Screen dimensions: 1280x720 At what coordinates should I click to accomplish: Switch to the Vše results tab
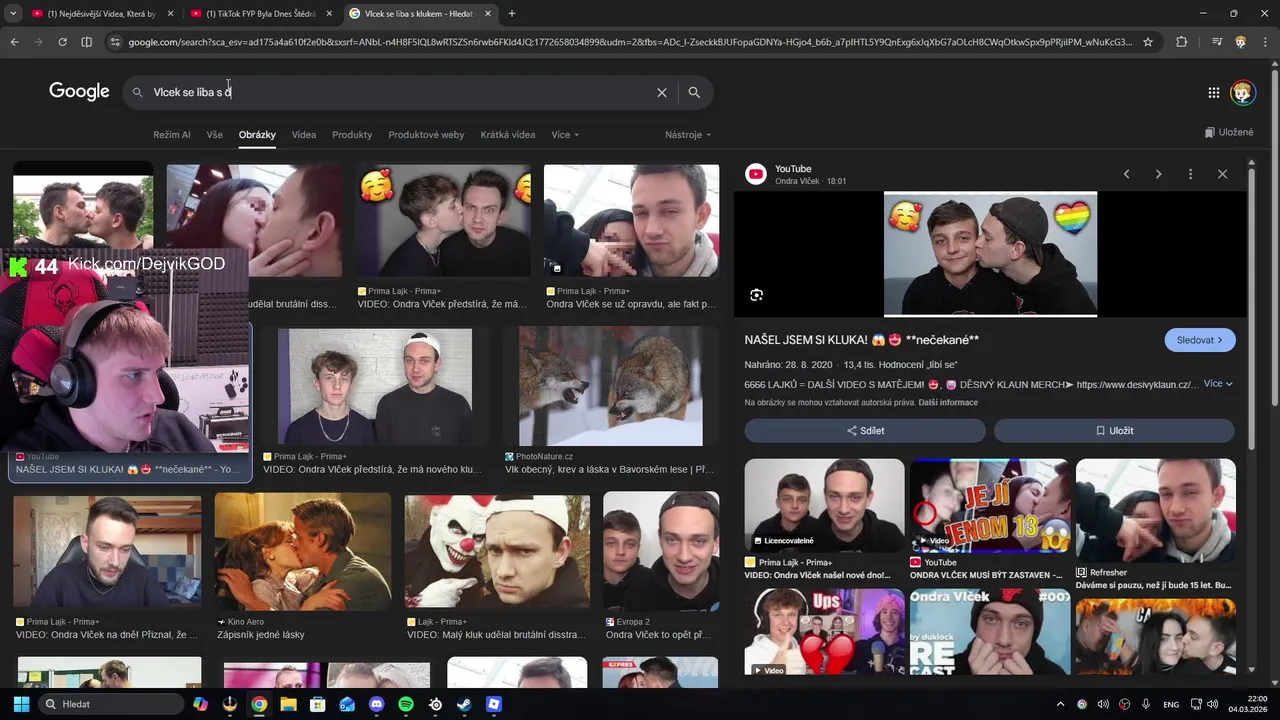point(215,135)
